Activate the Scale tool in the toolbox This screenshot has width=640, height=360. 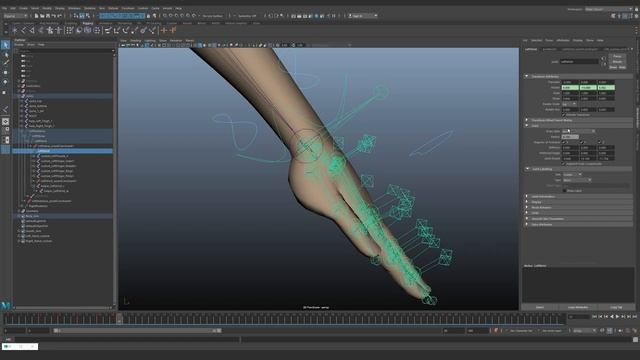click(5, 92)
